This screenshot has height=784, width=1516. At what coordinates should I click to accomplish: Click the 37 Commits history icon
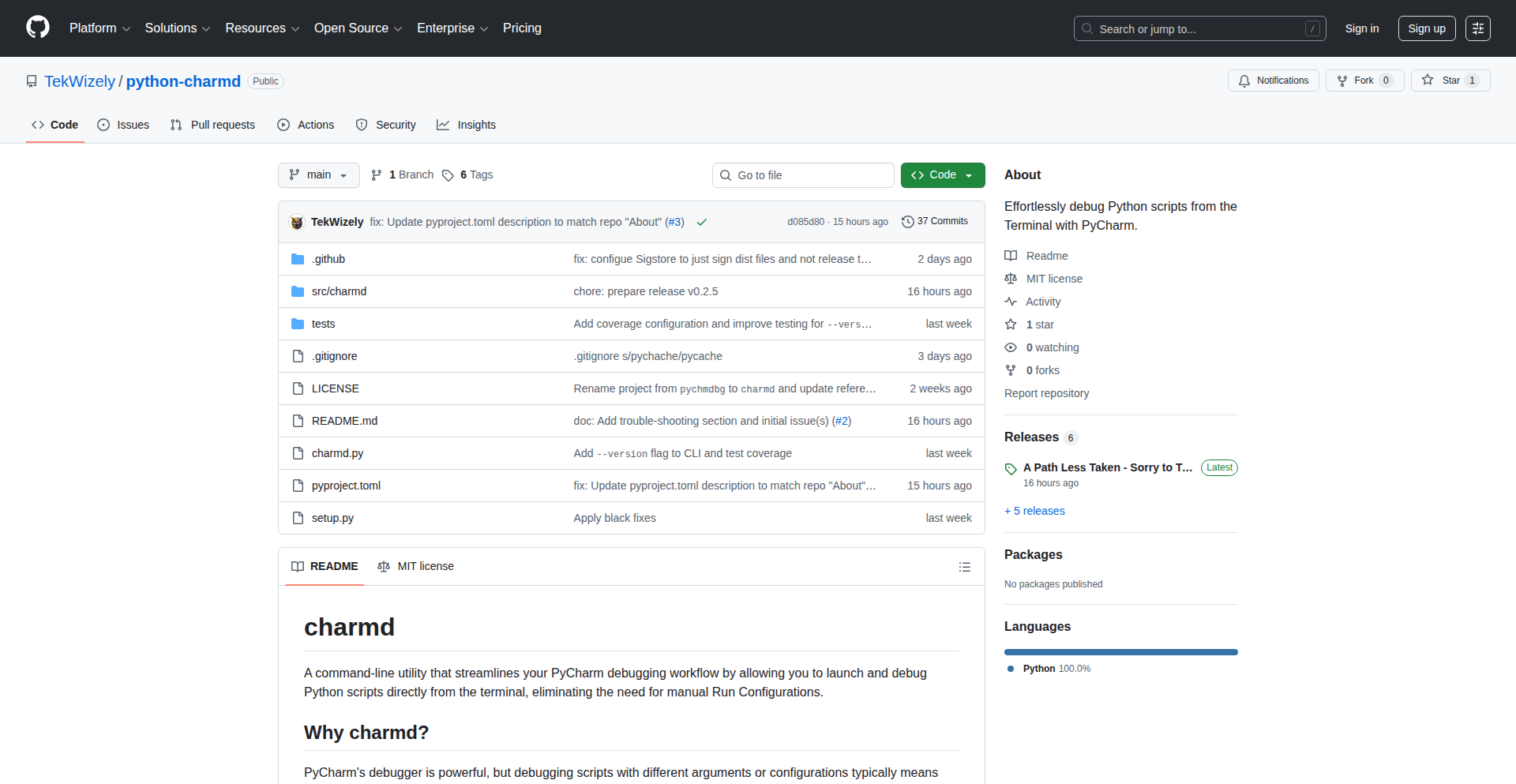[906, 221]
